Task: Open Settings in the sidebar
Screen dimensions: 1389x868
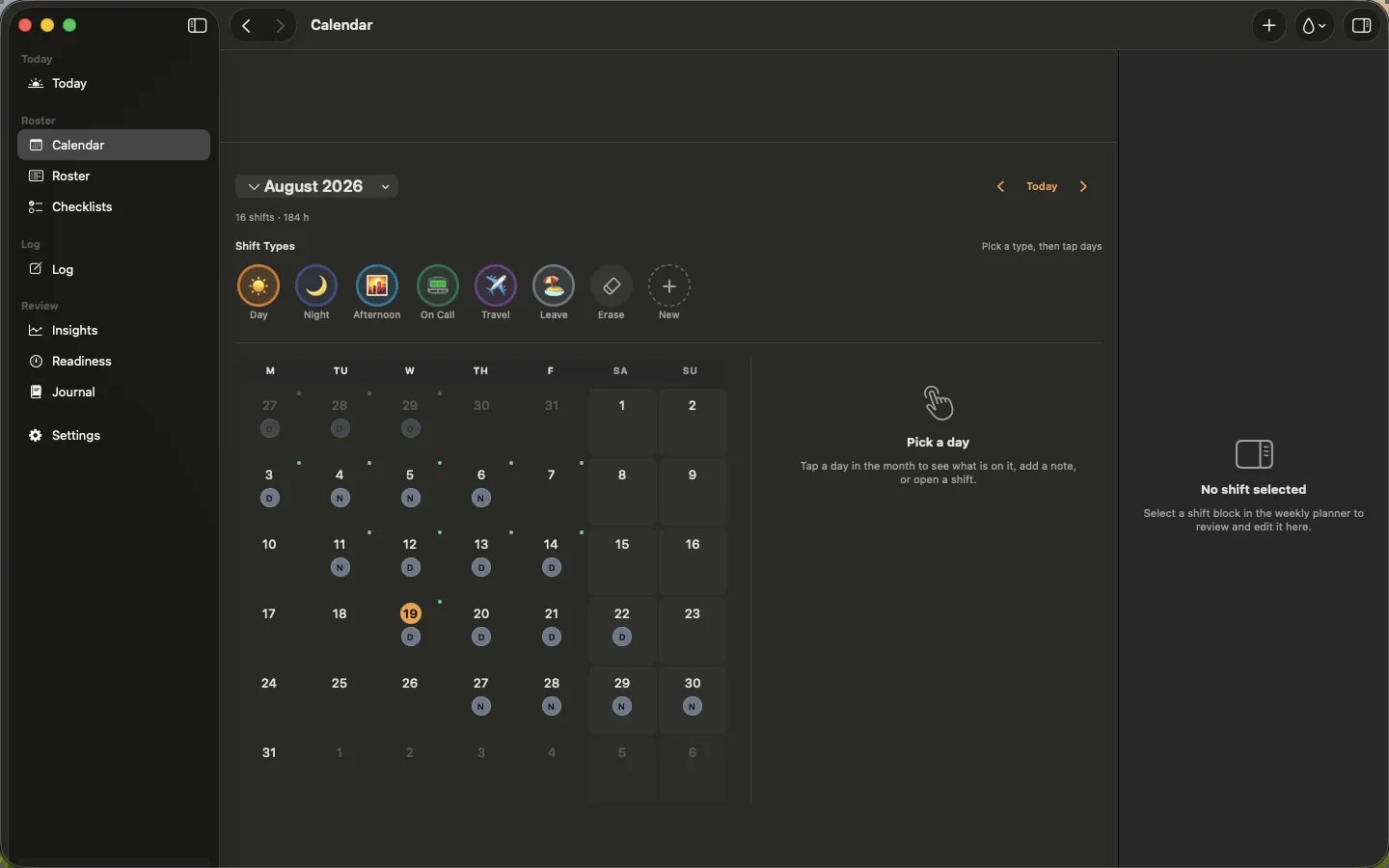Action: click(114, 436)
